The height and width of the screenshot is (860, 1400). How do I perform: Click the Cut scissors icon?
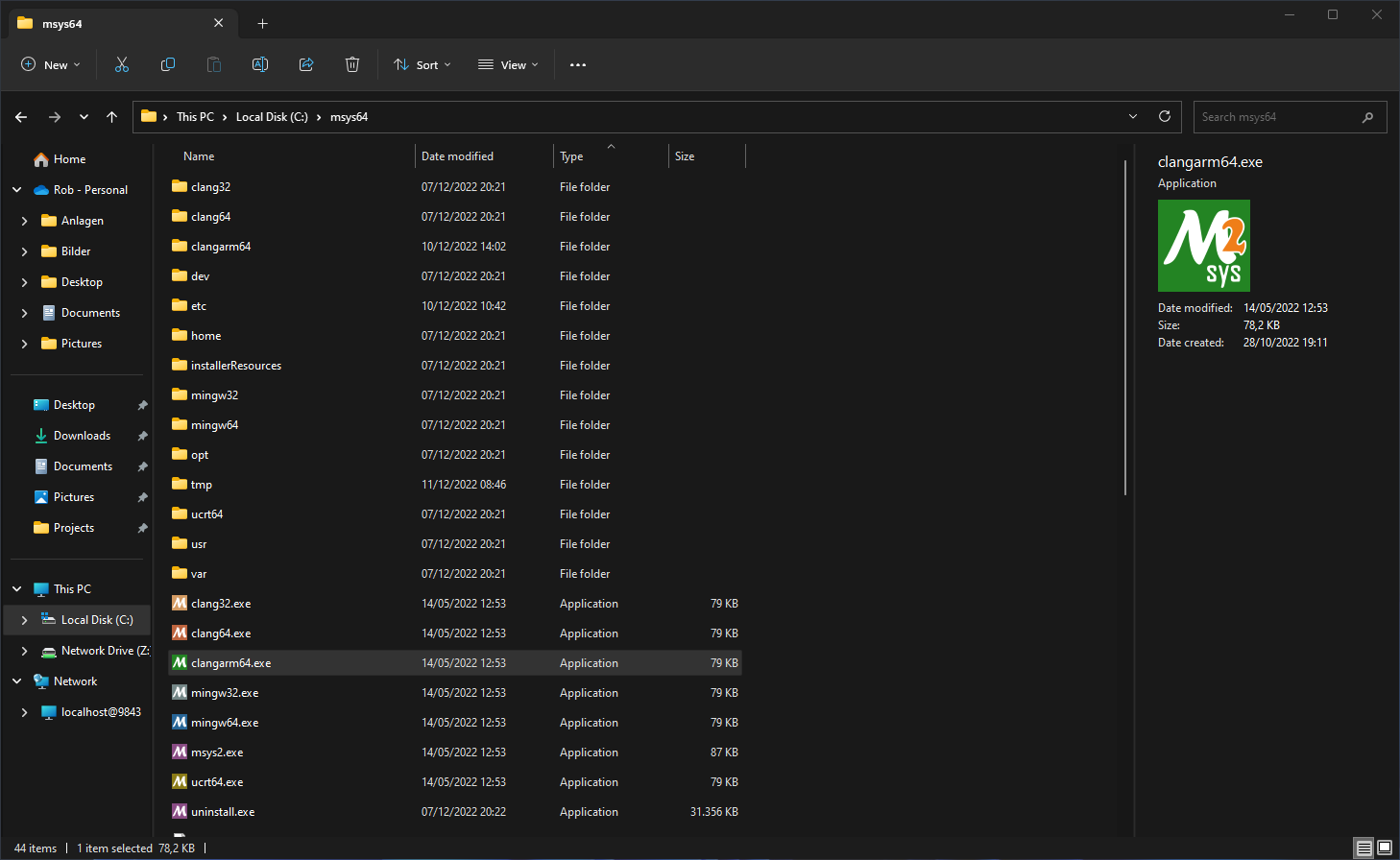click(x=122, y=64)
